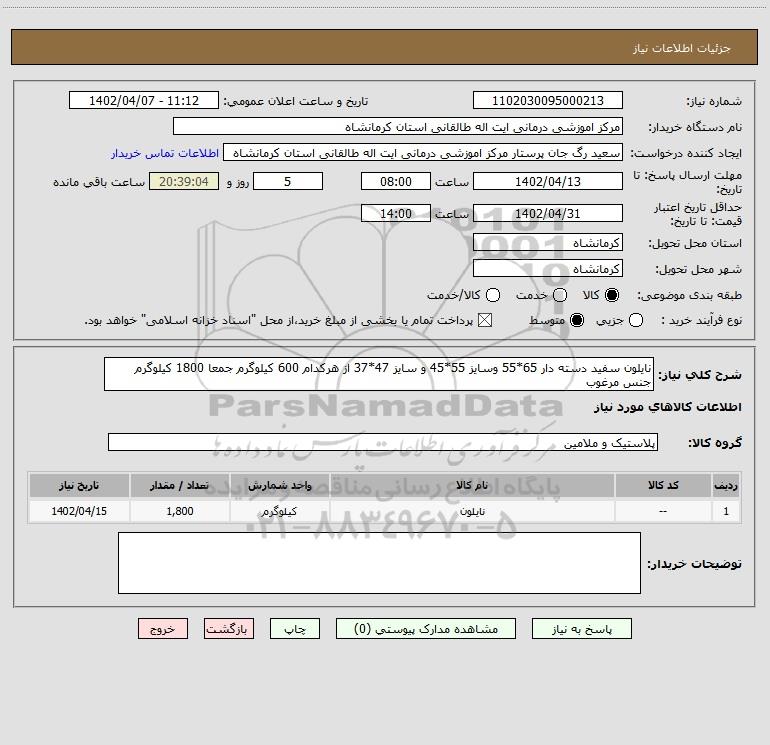Click the announcement date field 1402/04/07 - 11:12
This screenshot has height=745, width=770.
pyautogui.click(x=144, y=100)
